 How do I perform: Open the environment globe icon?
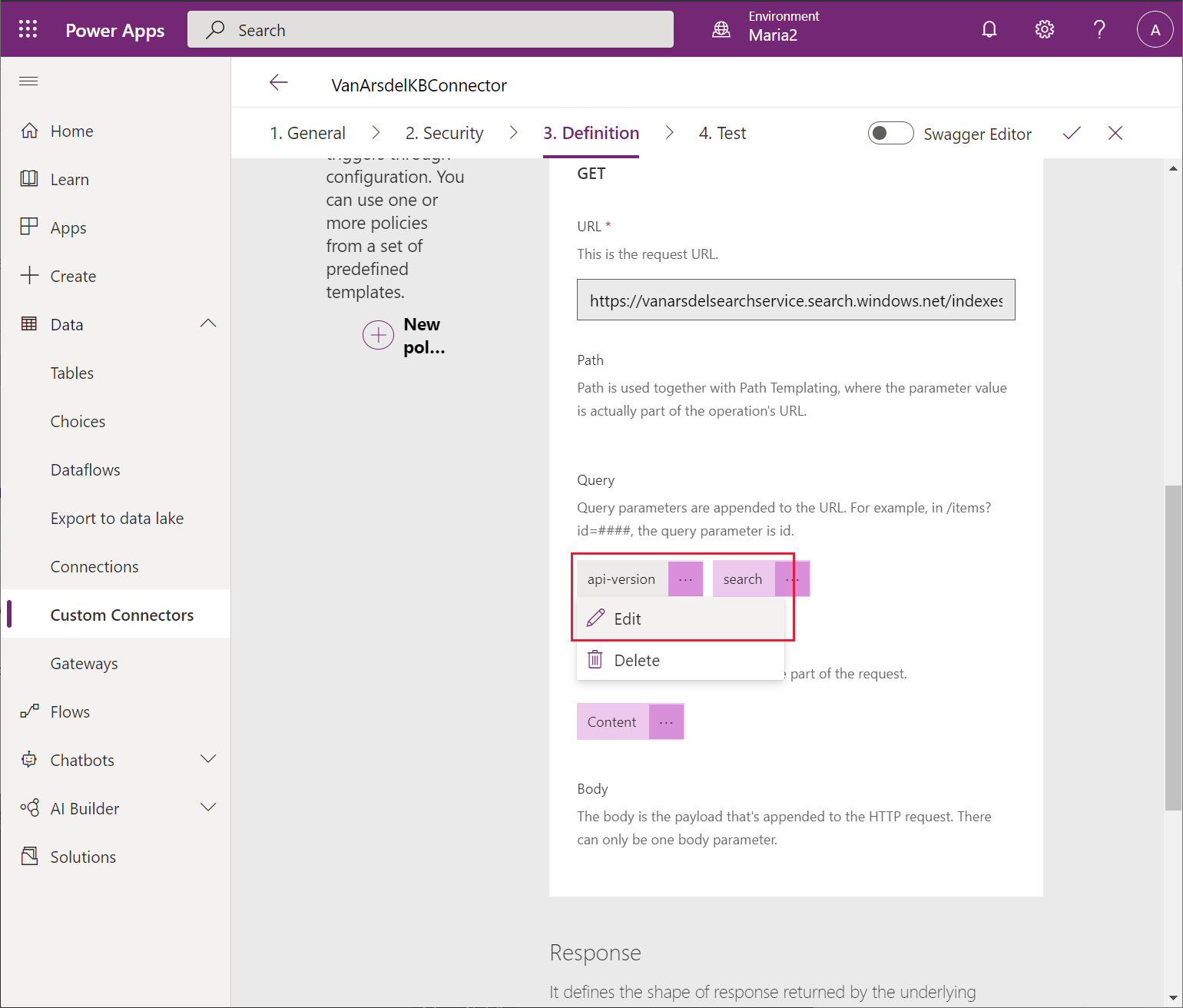(721, 29)
